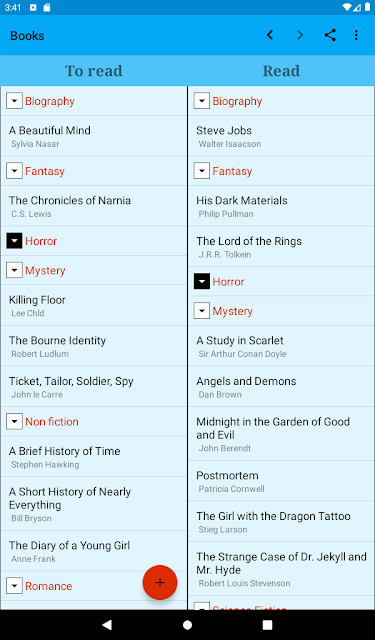
Task: Tap the Android home circle button
Action: 187,624
